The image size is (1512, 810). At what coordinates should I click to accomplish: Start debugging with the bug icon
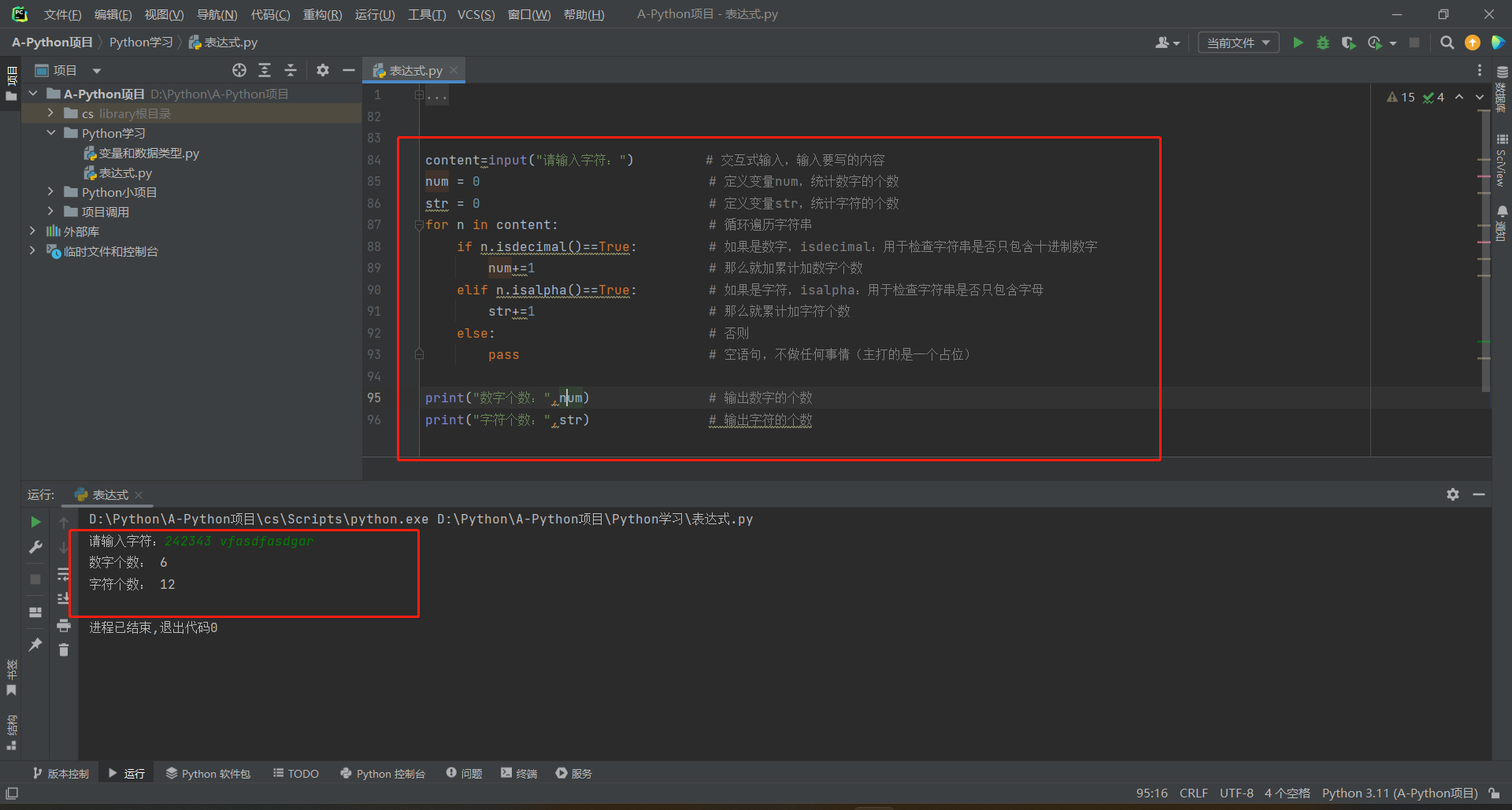1323,43
